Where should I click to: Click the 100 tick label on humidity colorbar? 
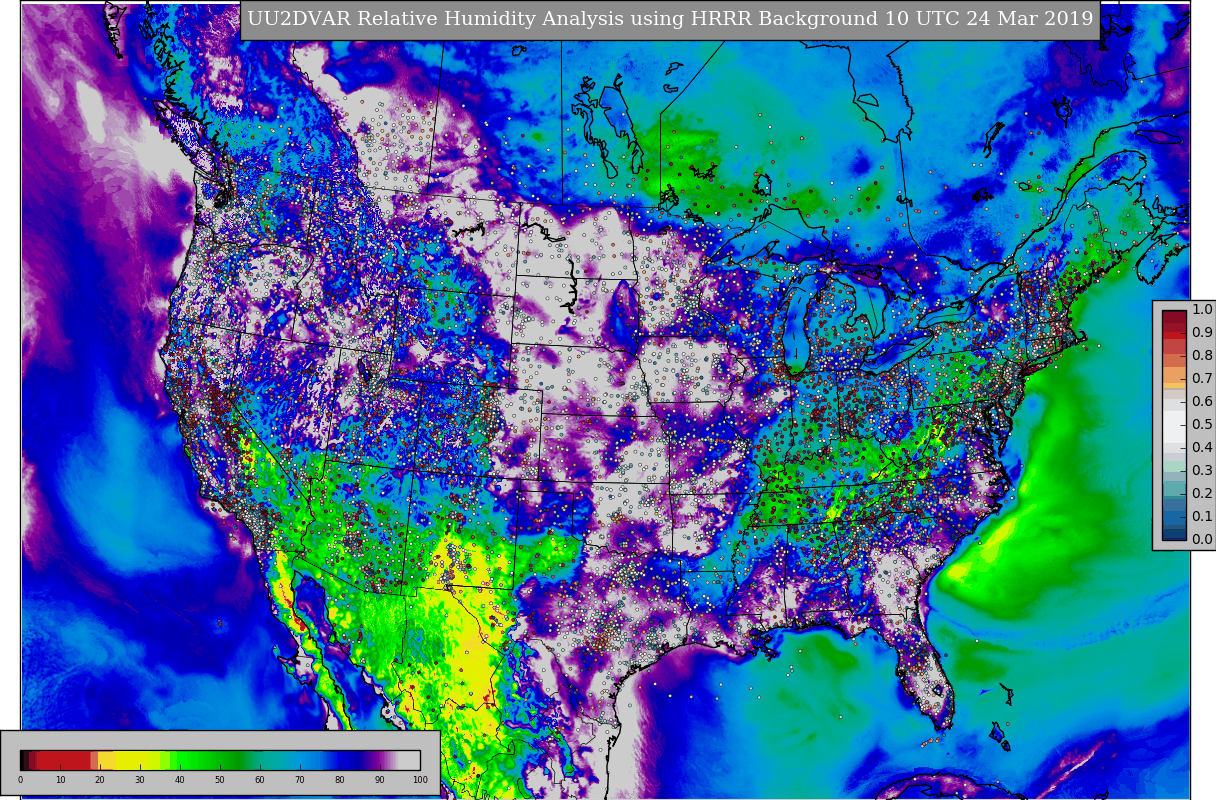pos(420,780)
